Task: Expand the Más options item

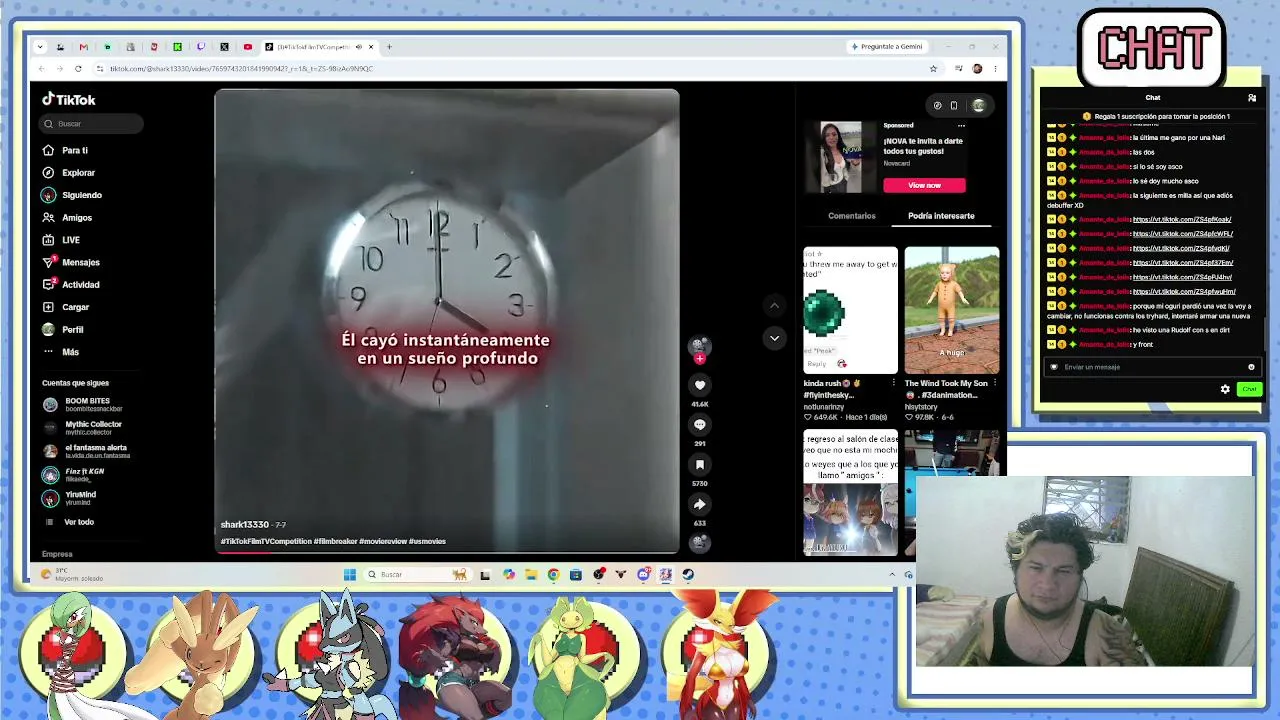Action: (x=61, y=352)
